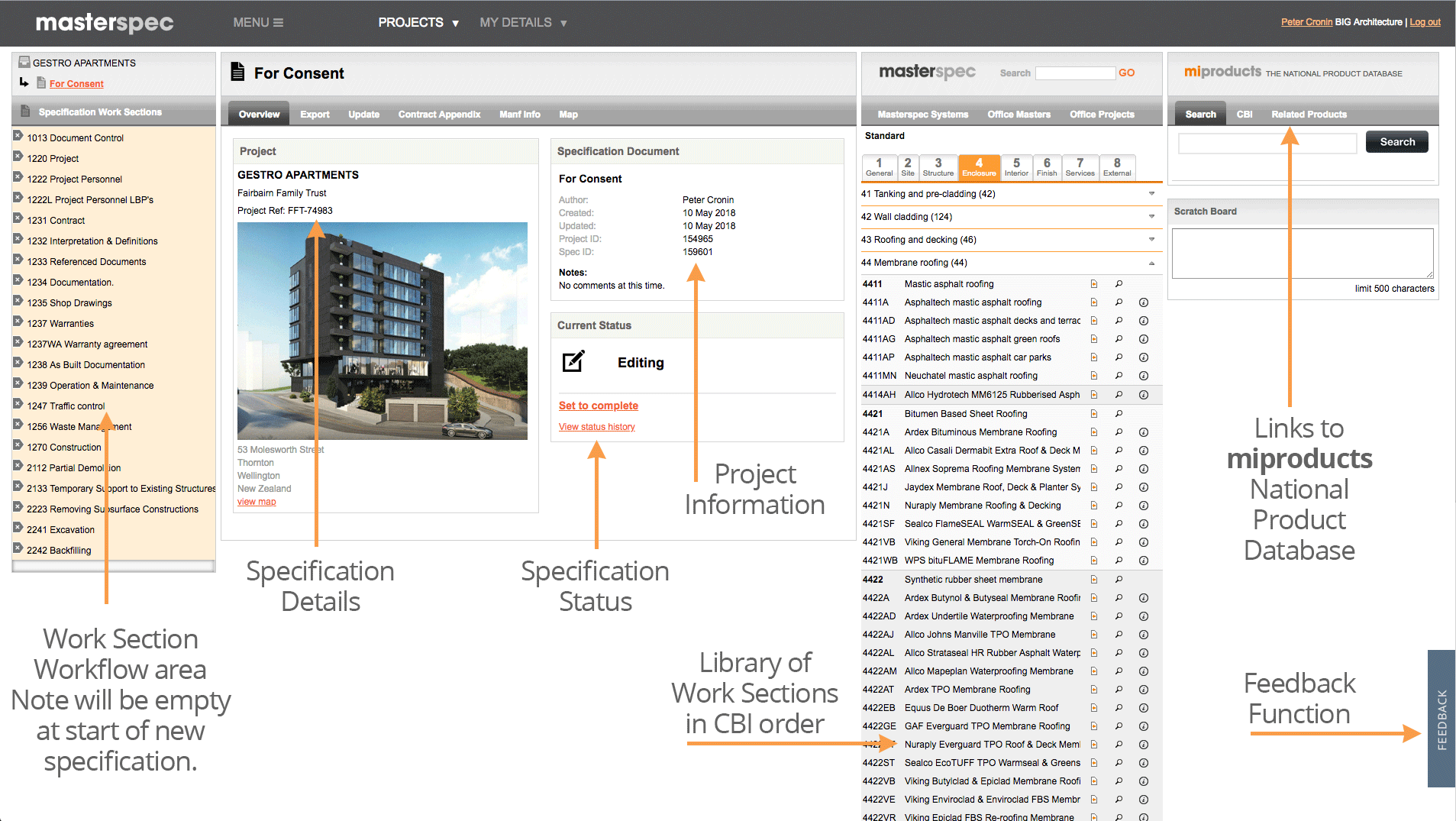Image resolution: width=1456 pixels, height=821 pixels.
Task: Open the PROJECTS dropdown menu
Action: (x=418, y=23)
